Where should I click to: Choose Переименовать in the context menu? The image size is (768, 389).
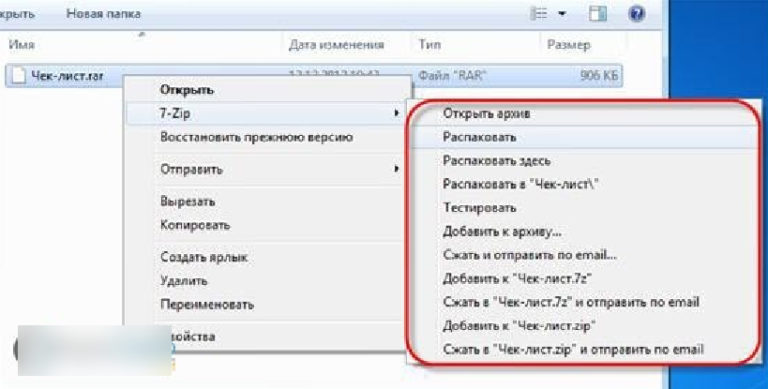pos(207,305)
